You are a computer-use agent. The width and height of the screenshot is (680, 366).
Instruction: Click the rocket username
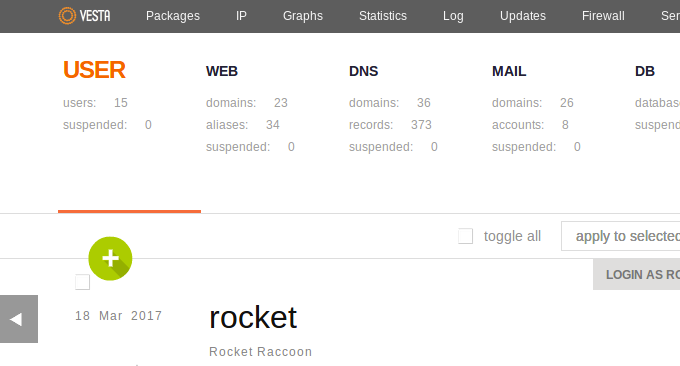point(253,317)
